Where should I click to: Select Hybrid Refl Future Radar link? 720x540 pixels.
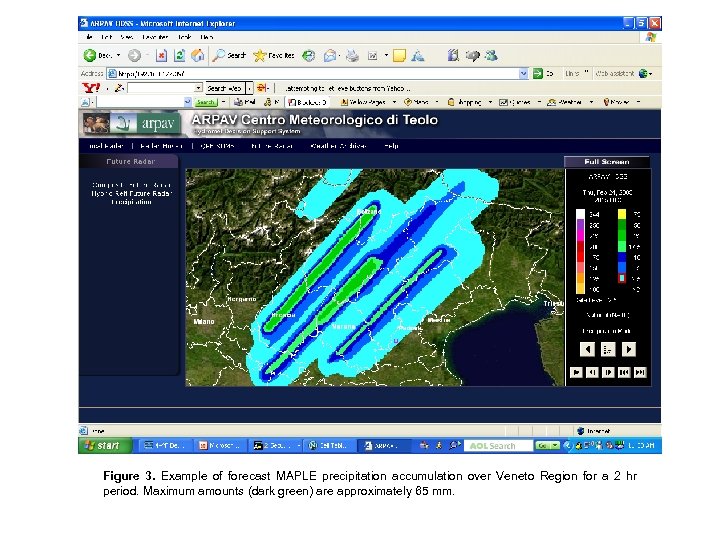(131, 193)
